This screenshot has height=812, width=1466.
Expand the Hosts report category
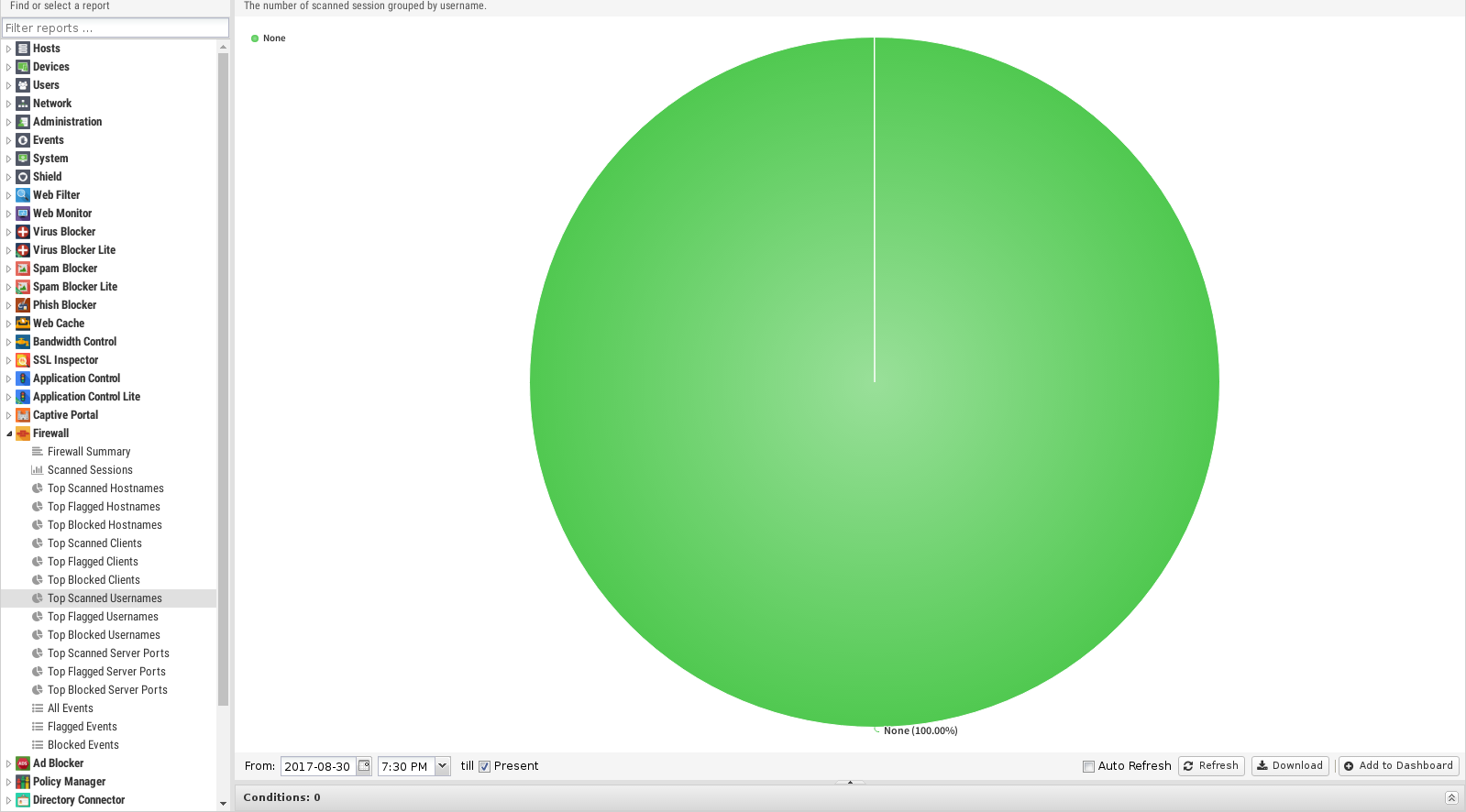coord(9,49)
